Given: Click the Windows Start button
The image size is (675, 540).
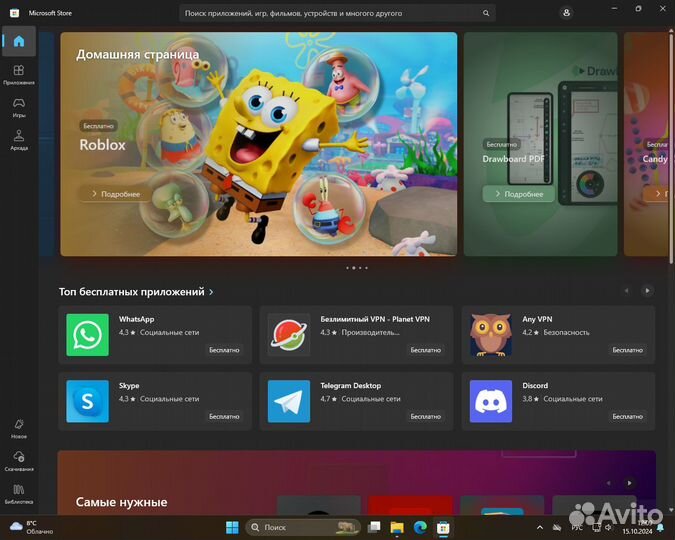Looking at the screenshot, I should (x=232, y=527).
